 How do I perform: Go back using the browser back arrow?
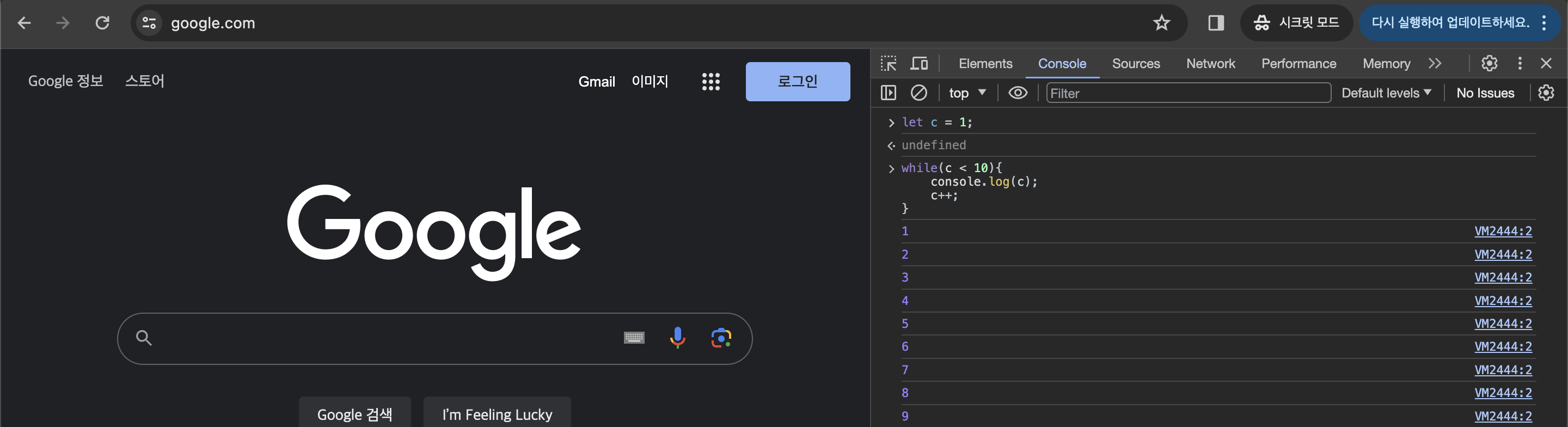point(24,23)
